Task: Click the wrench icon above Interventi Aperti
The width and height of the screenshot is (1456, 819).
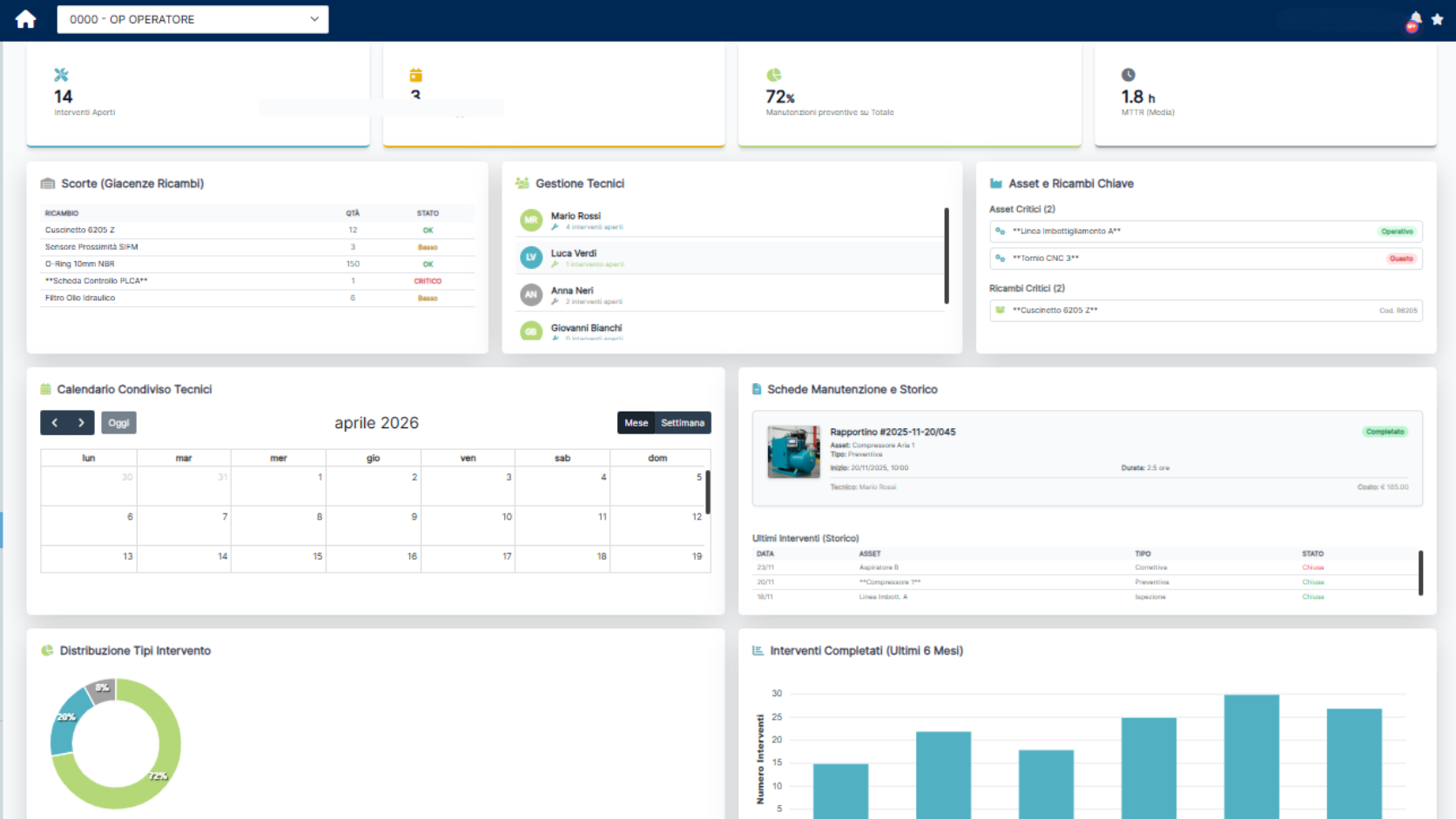Action: coord(61,75)
